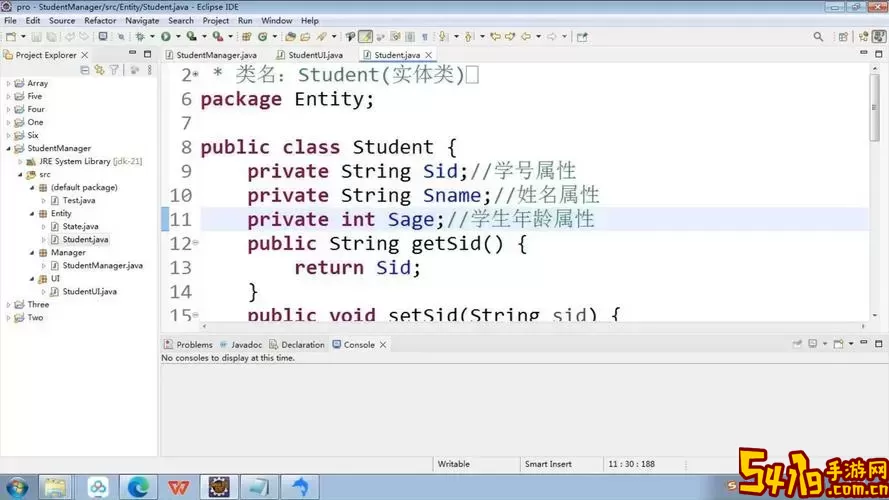889x500 pixels.
Task: Open the Navigate menu
Action: (x=142, y=20)
